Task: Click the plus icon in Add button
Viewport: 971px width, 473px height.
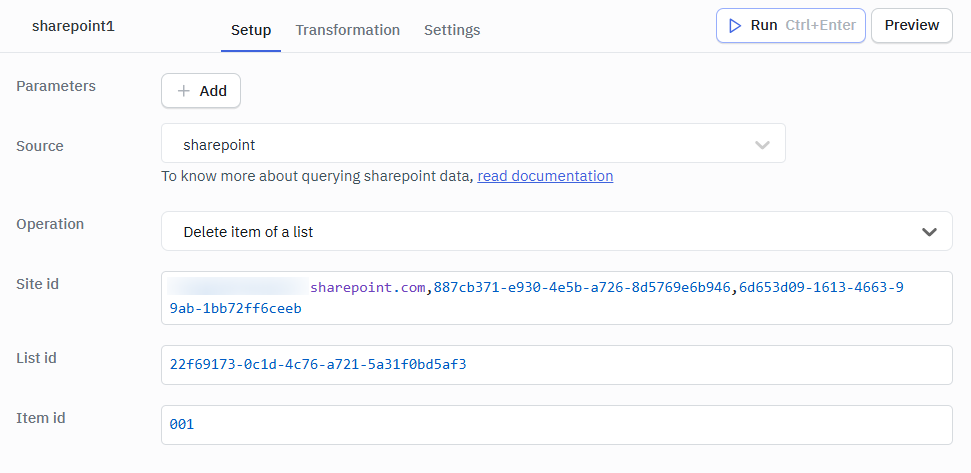Action: coord(183,91)
